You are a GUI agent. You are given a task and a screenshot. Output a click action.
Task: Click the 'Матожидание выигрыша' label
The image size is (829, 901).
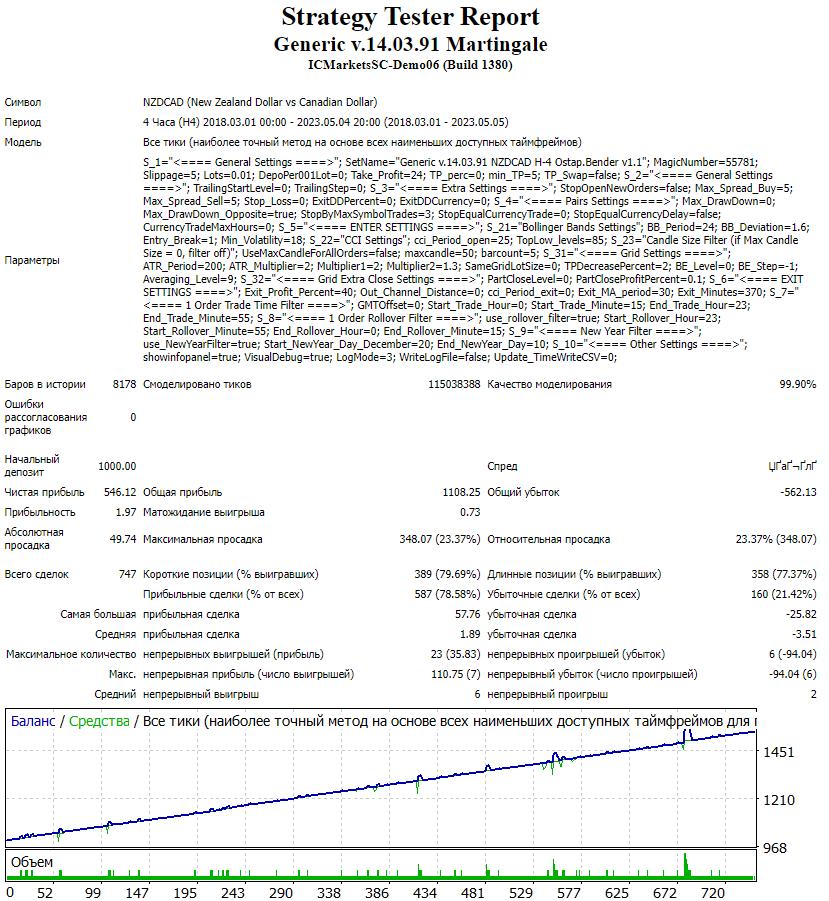pos(204,513)
